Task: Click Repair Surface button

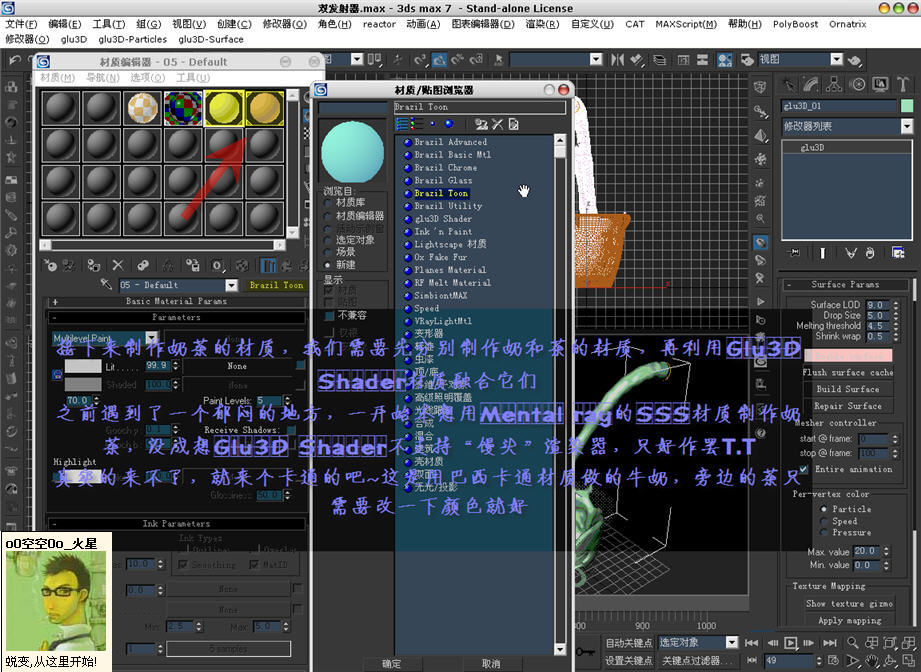Action: point(848,406)
